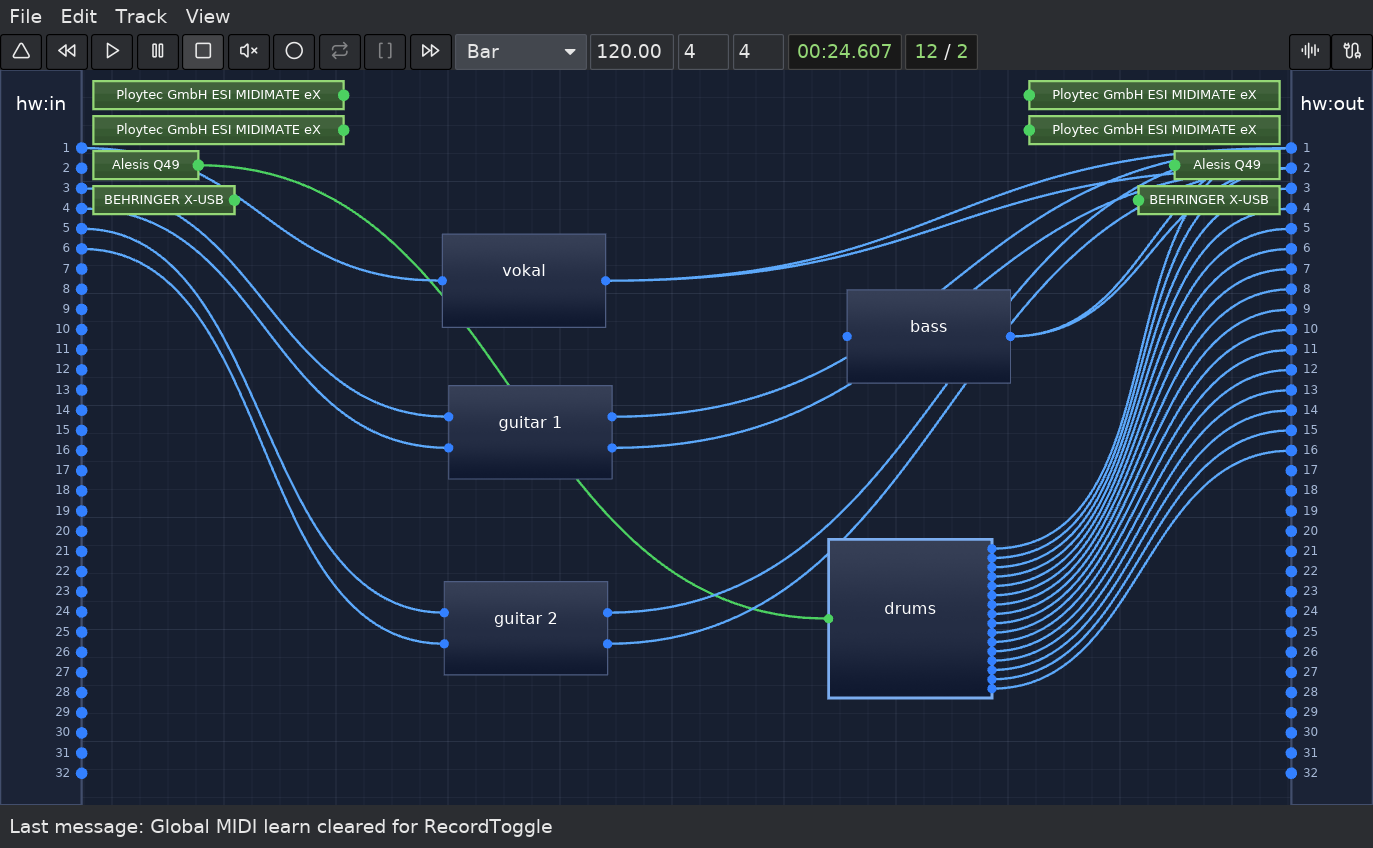Open the Track menu
This screenshot has height=848, width=1373.
point(140,16)
